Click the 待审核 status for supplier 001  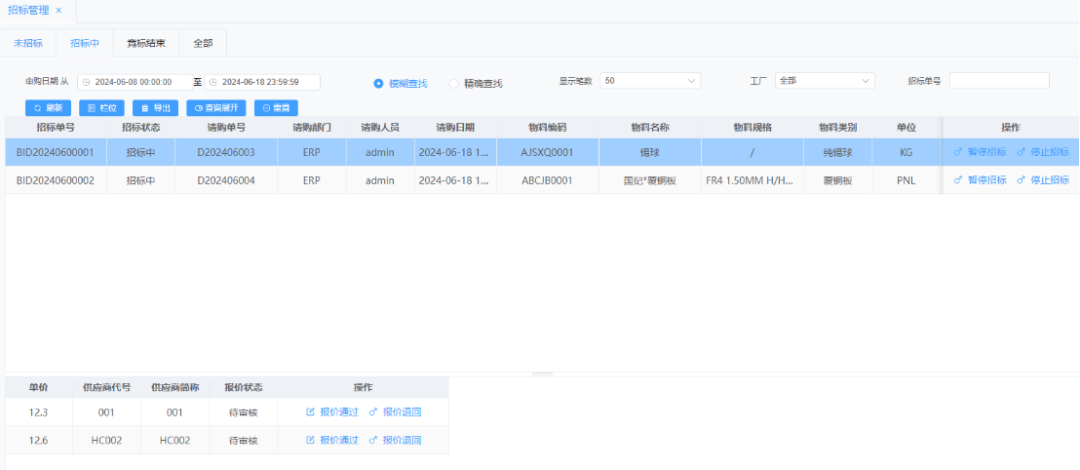(x=243, y=412)
